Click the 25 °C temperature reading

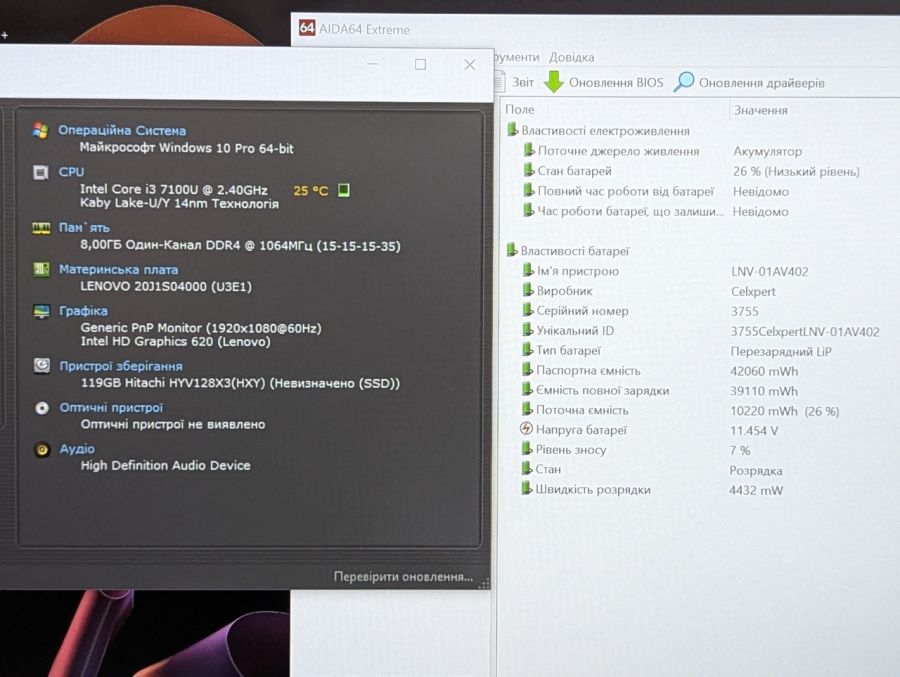[311, 191]
